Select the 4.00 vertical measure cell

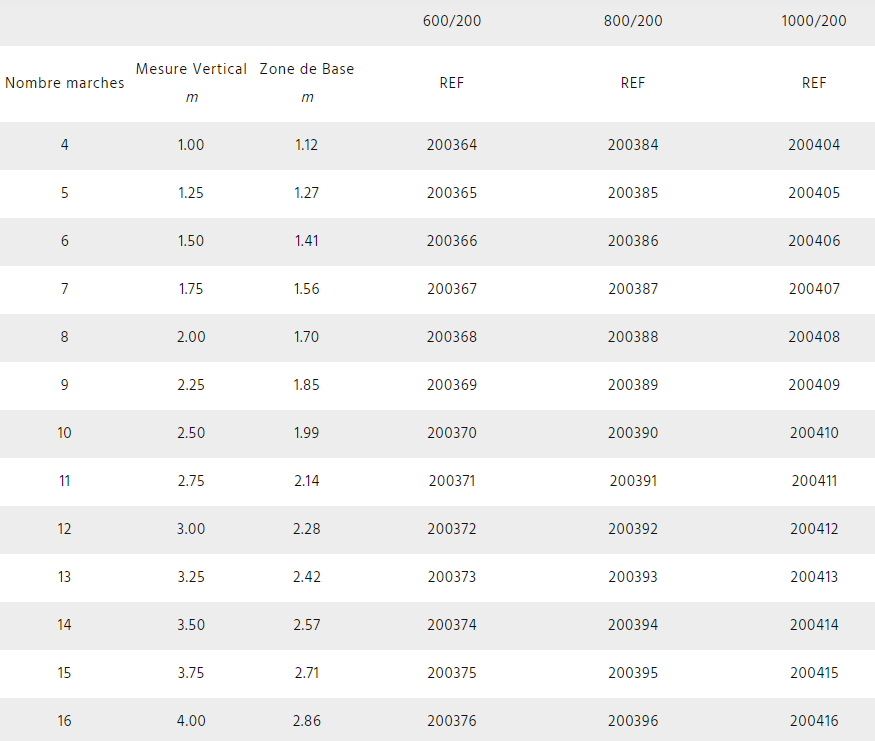pos(191,721)
